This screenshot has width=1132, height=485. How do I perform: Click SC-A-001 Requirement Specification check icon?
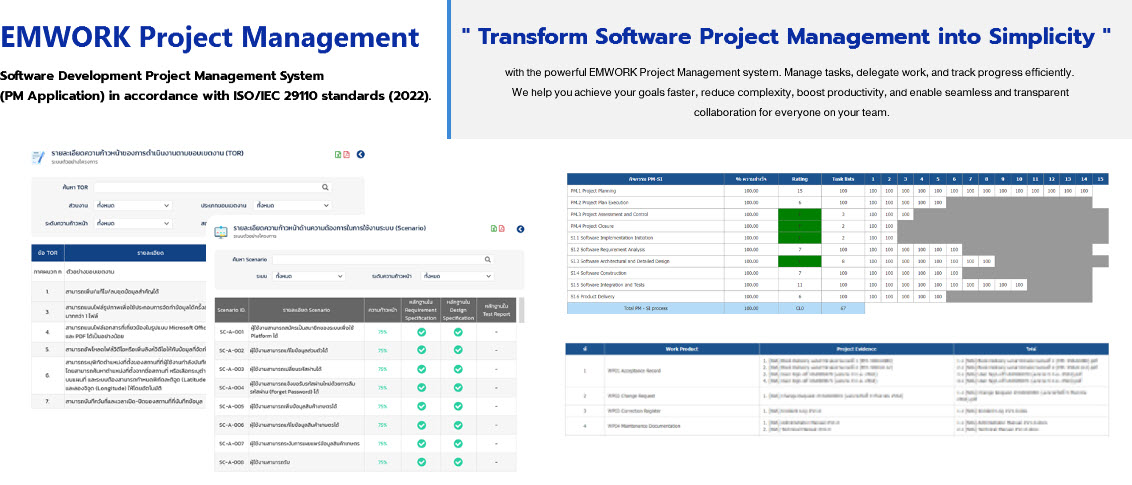pyautogui.click(x=422, y=331)
